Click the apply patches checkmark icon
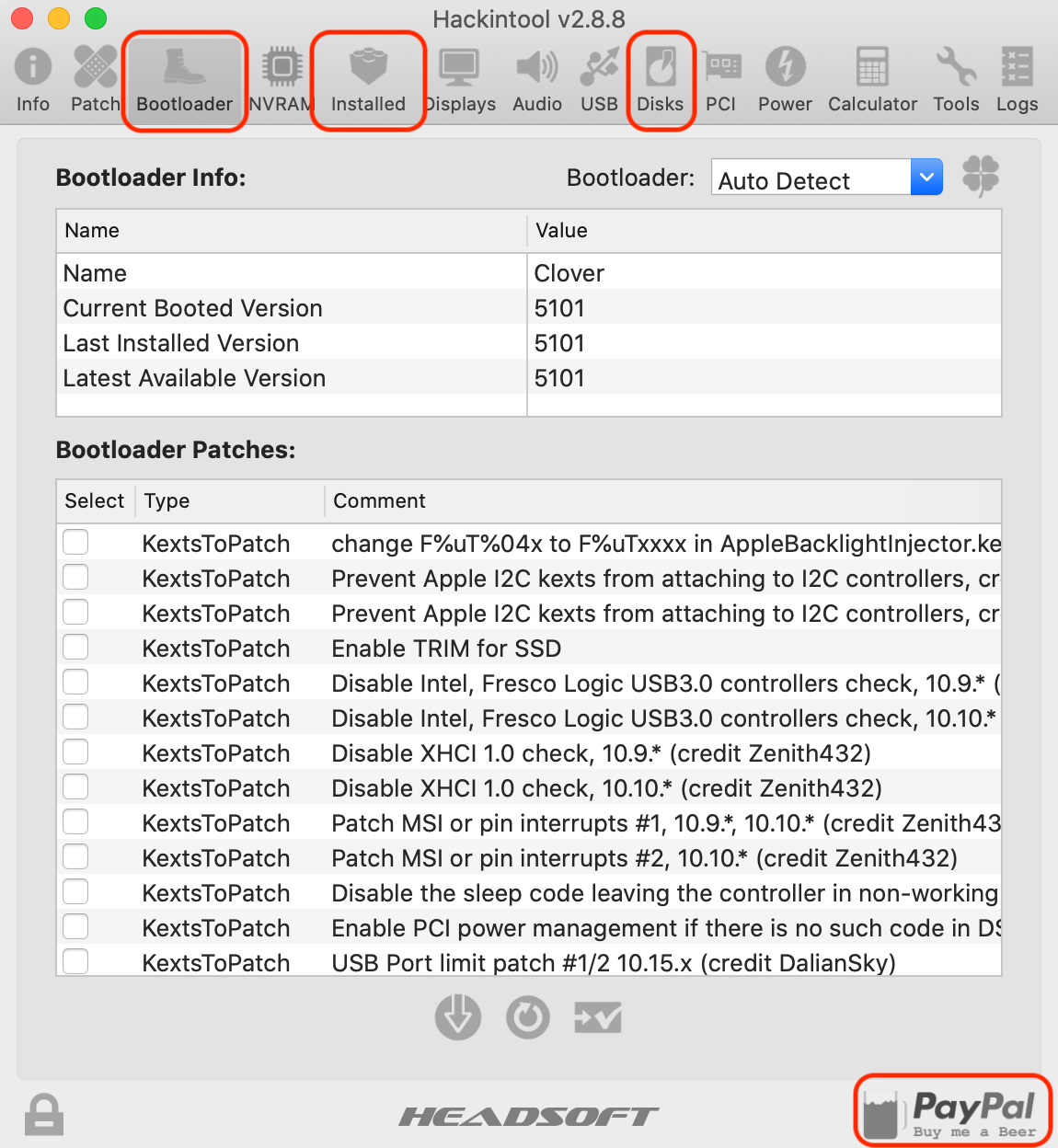The height and width of the screenshot is (1148, 1058). [598, 1017]
